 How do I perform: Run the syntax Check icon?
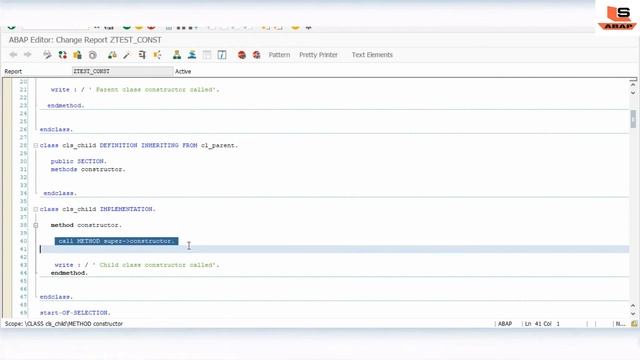(112, 55)
